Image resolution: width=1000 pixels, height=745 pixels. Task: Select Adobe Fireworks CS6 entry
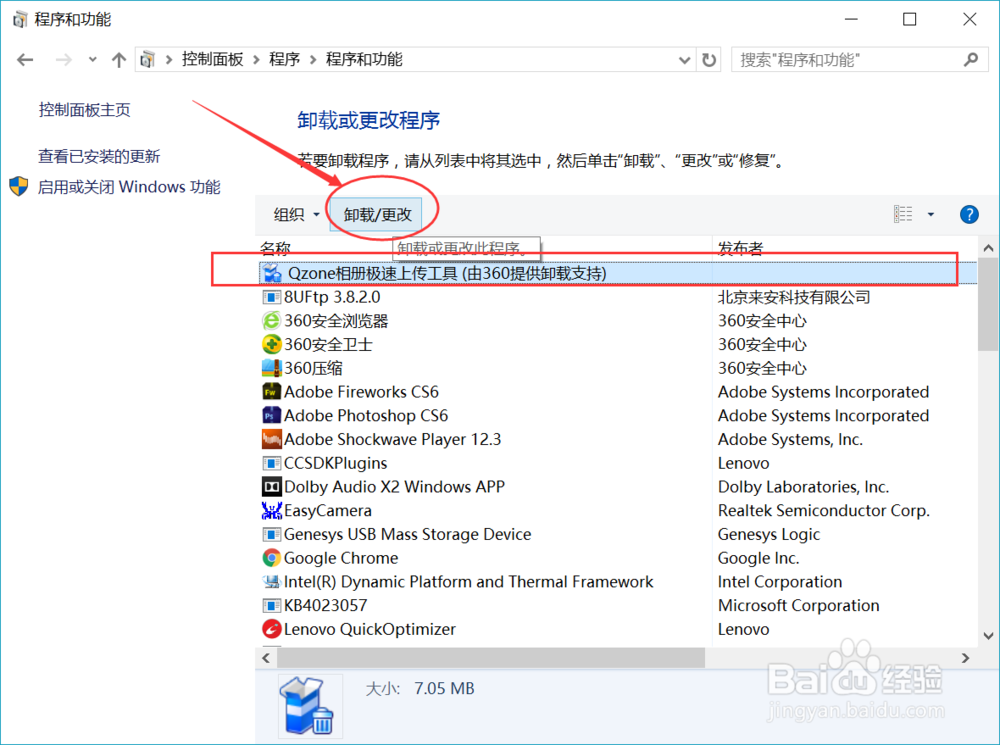[x=361, y=392]
